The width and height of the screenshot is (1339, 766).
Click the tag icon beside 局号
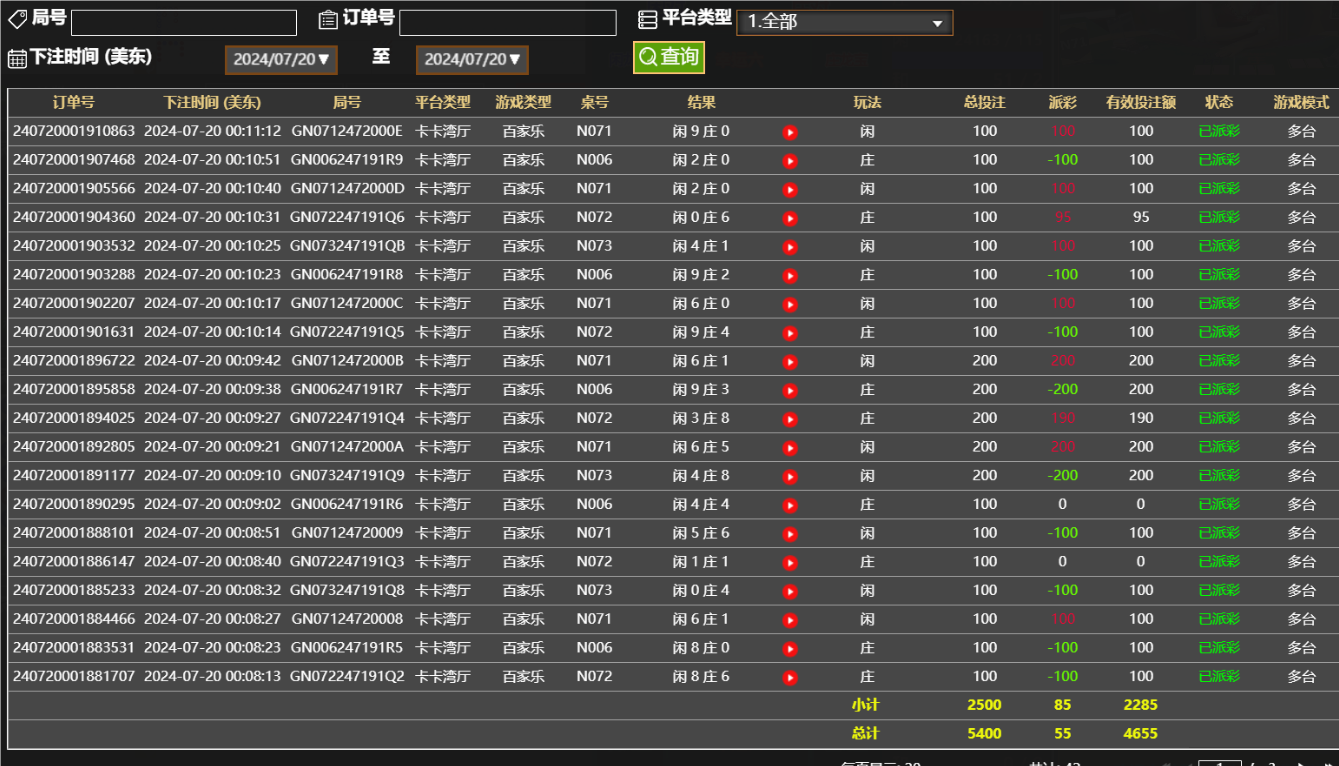tap(17, 20)
